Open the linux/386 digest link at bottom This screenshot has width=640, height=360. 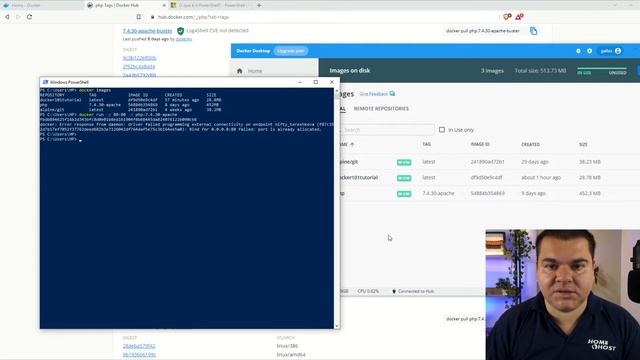139,346
